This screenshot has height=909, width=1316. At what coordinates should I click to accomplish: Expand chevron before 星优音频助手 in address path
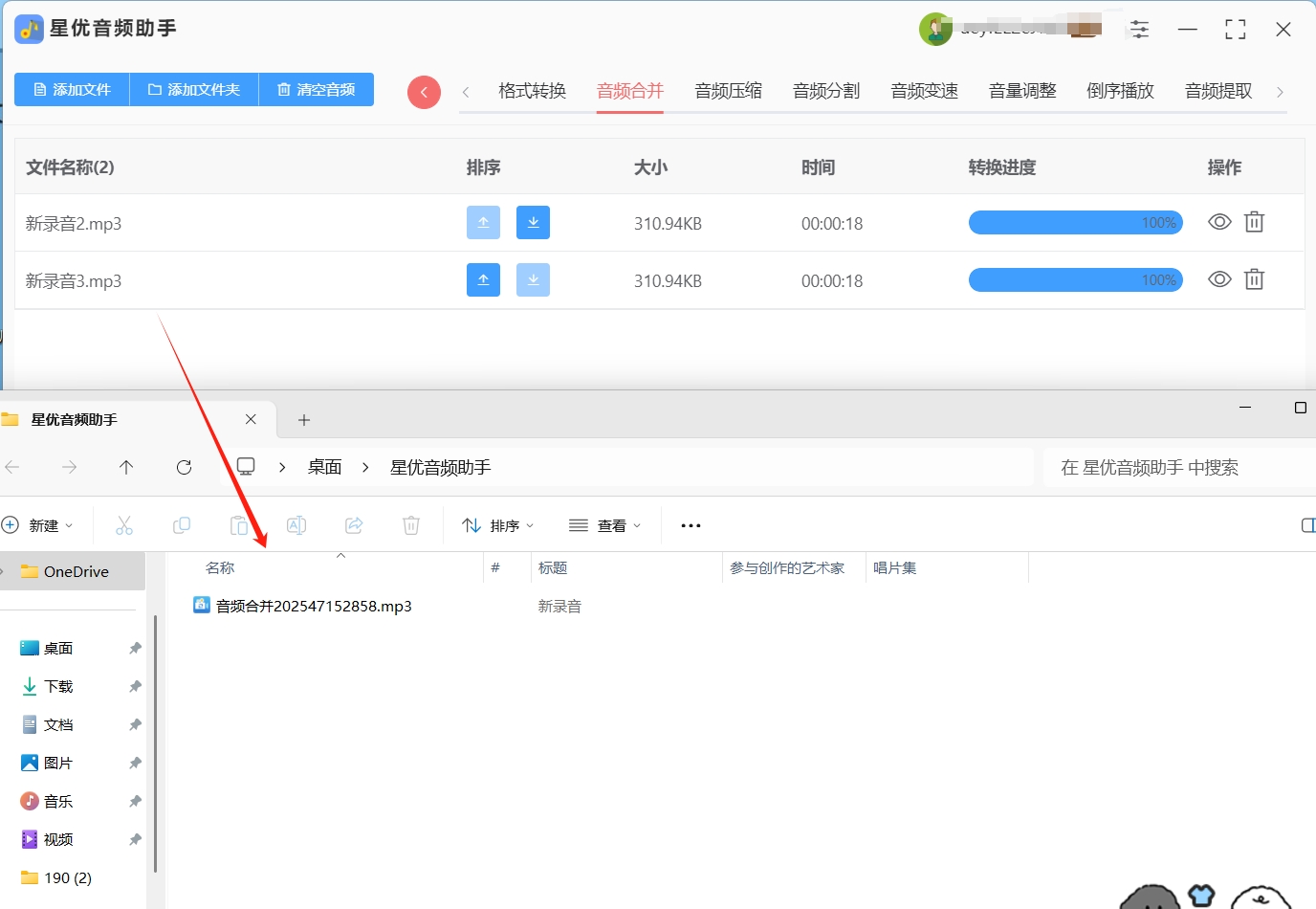tap(365, 467)
